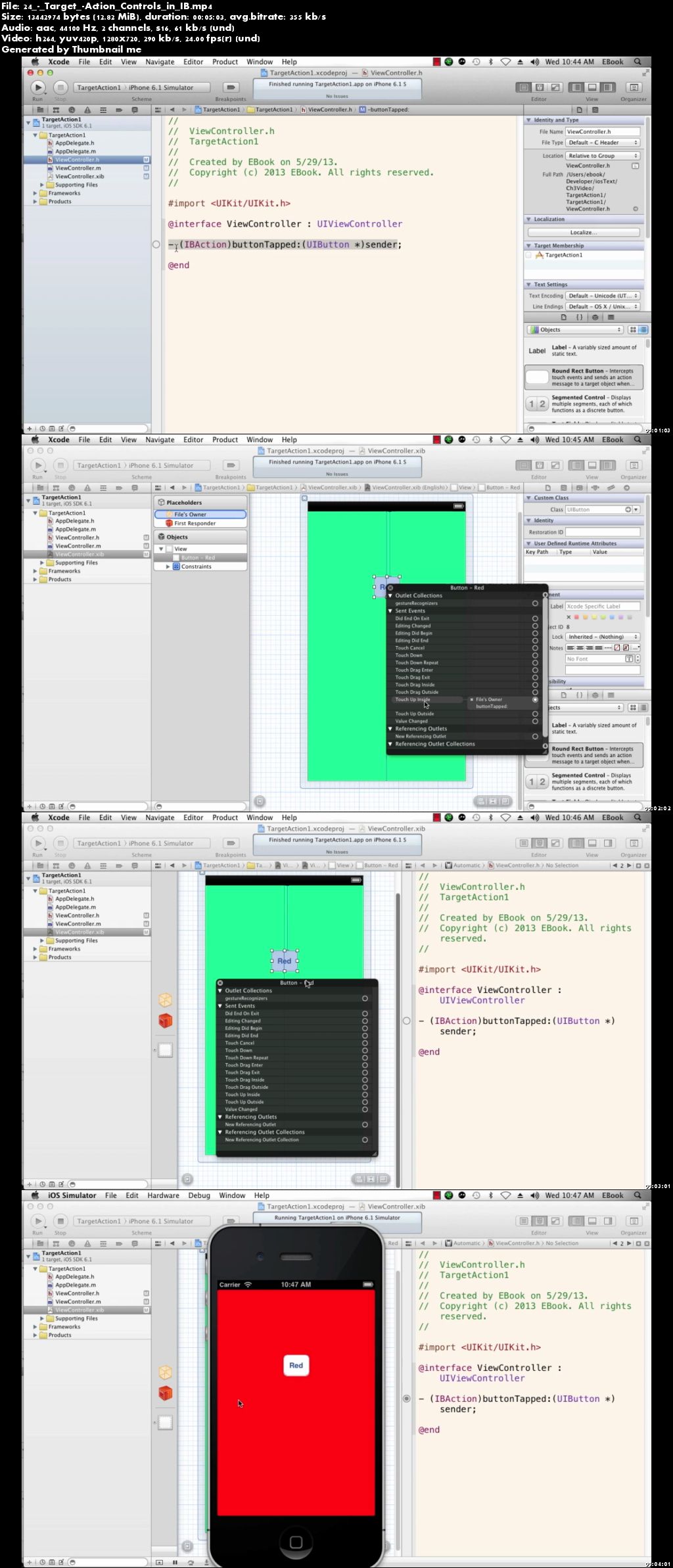Viewport: 673px width, 1568px height.
Task: Collapse Sent Events section in 10:45 AM popup
Action: pos(390,611)
